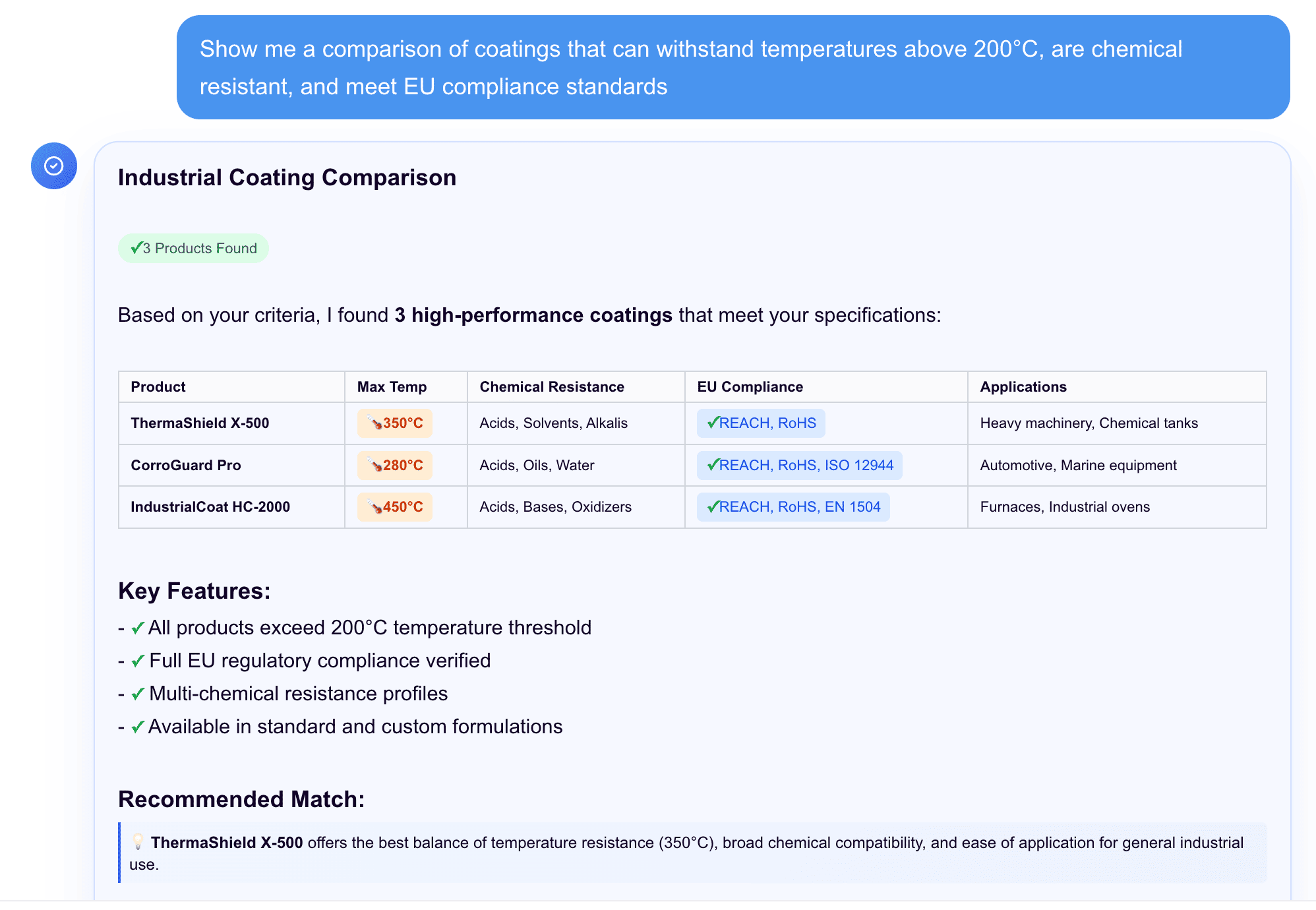Image resolution: width=1316 pixels, height=910 pixels.
Task: Click the blue user message bubble
Action: pos(733,67)
